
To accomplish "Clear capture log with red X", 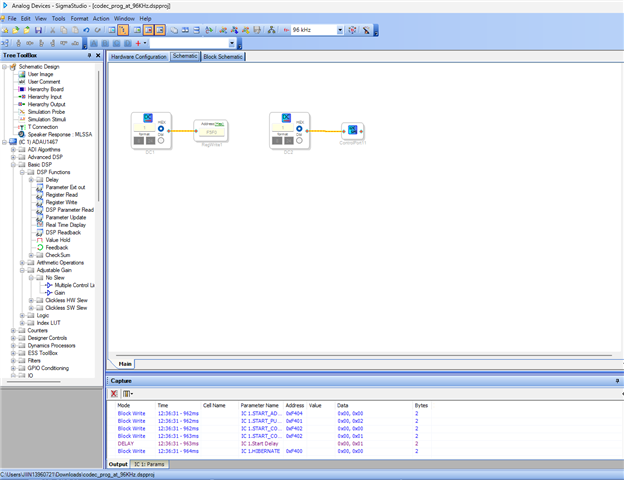I will pyautogui.click(x=114, y=393).
